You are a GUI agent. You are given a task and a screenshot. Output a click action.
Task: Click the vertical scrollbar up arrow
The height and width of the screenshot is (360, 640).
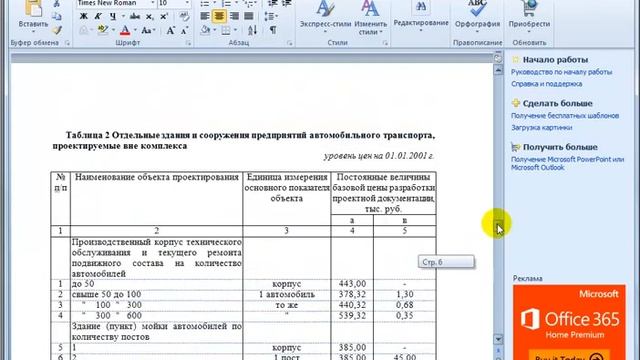498,70
